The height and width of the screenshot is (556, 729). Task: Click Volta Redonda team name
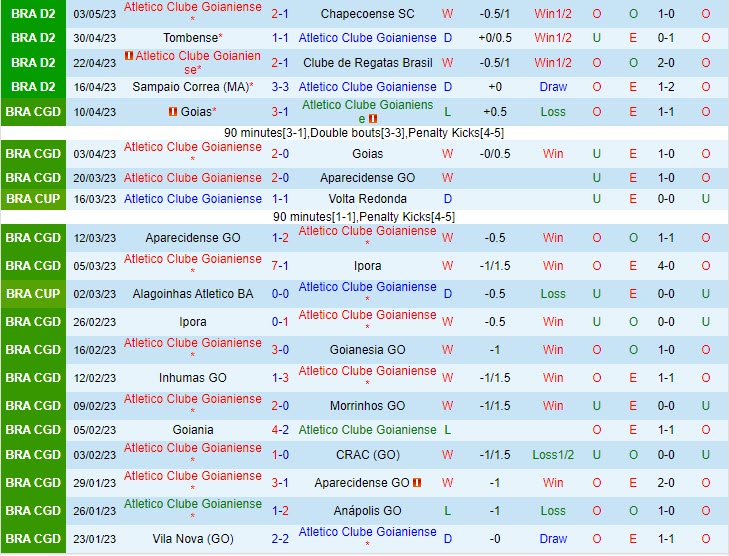point(367,199)
